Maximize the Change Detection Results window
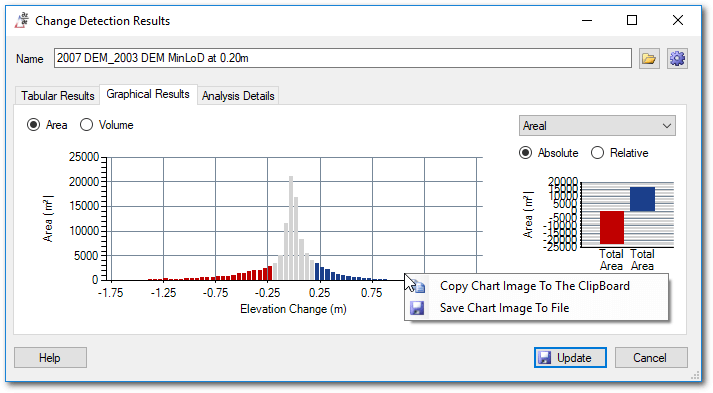Image resolution: width=713 pixels, height=393 pixels. 632,20
